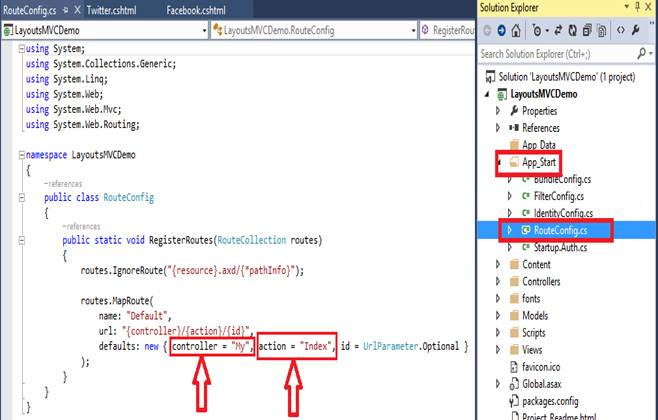Click the Home icon in Solution Explorer toolbar
This screenshot has width=658, height=420.
click(x=516, y=30)
